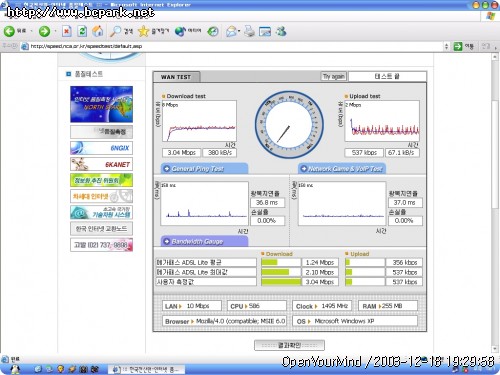Image resolution: width=500 pixels, height=375 pixels.
Task: Click the result confirmation button below the panel
Action: [289, 345]
